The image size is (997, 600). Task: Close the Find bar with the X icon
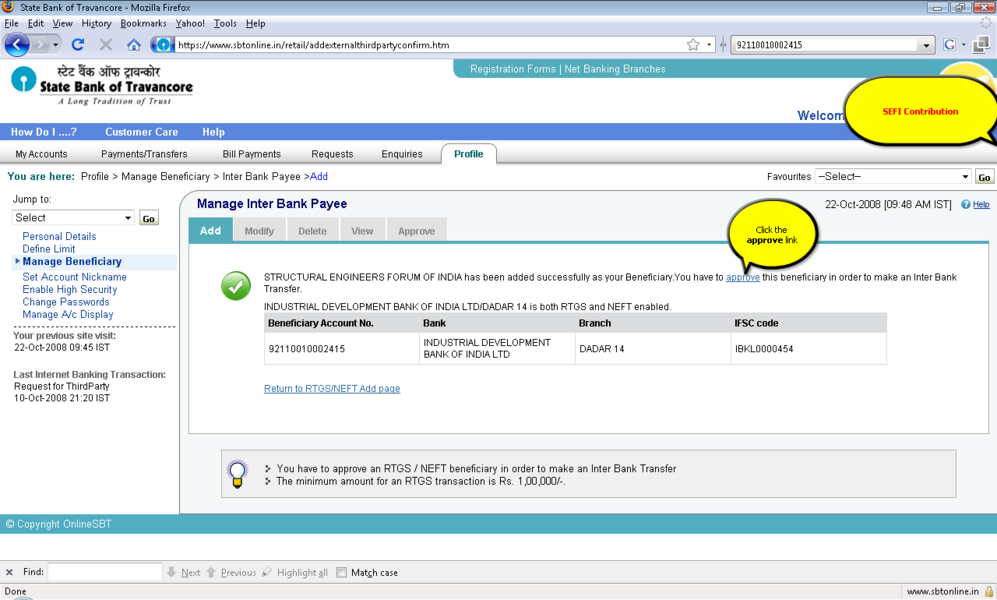pos(10,573)
